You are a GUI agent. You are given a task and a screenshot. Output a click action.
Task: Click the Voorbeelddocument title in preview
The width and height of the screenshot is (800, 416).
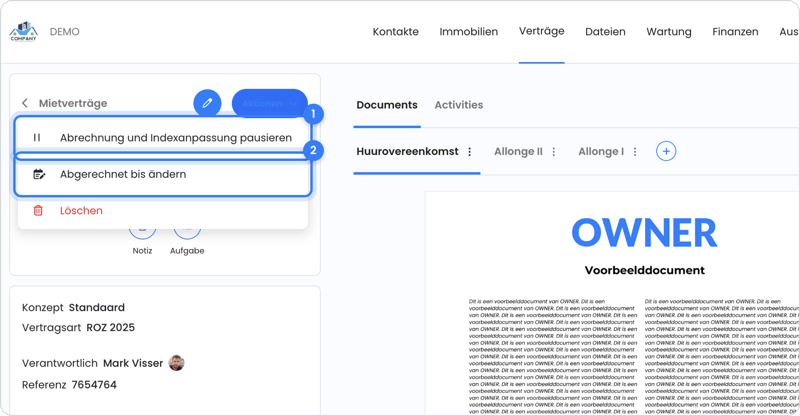coord(644,270)
